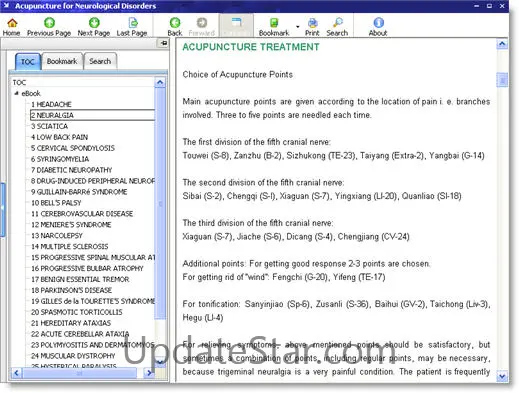Go to Last Page icon
This screenshot has height=393, width=519.
coord(133,23)
